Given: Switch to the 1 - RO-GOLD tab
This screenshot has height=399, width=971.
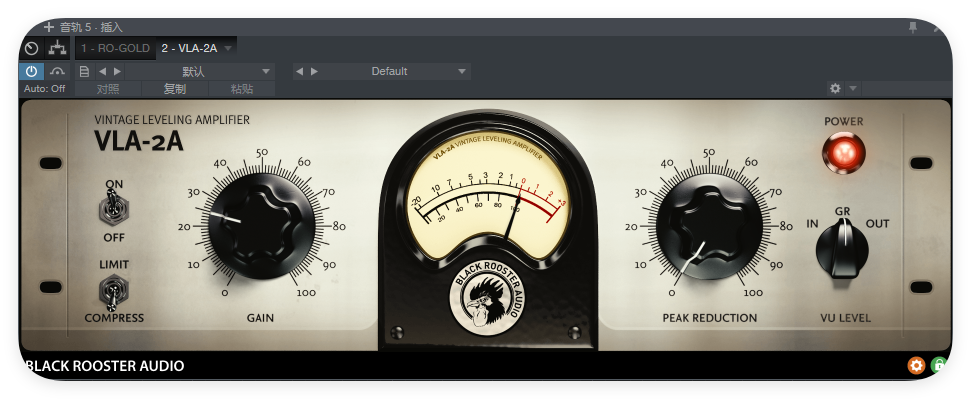Looking at the screenshot, I should click(x=115, y=48).
